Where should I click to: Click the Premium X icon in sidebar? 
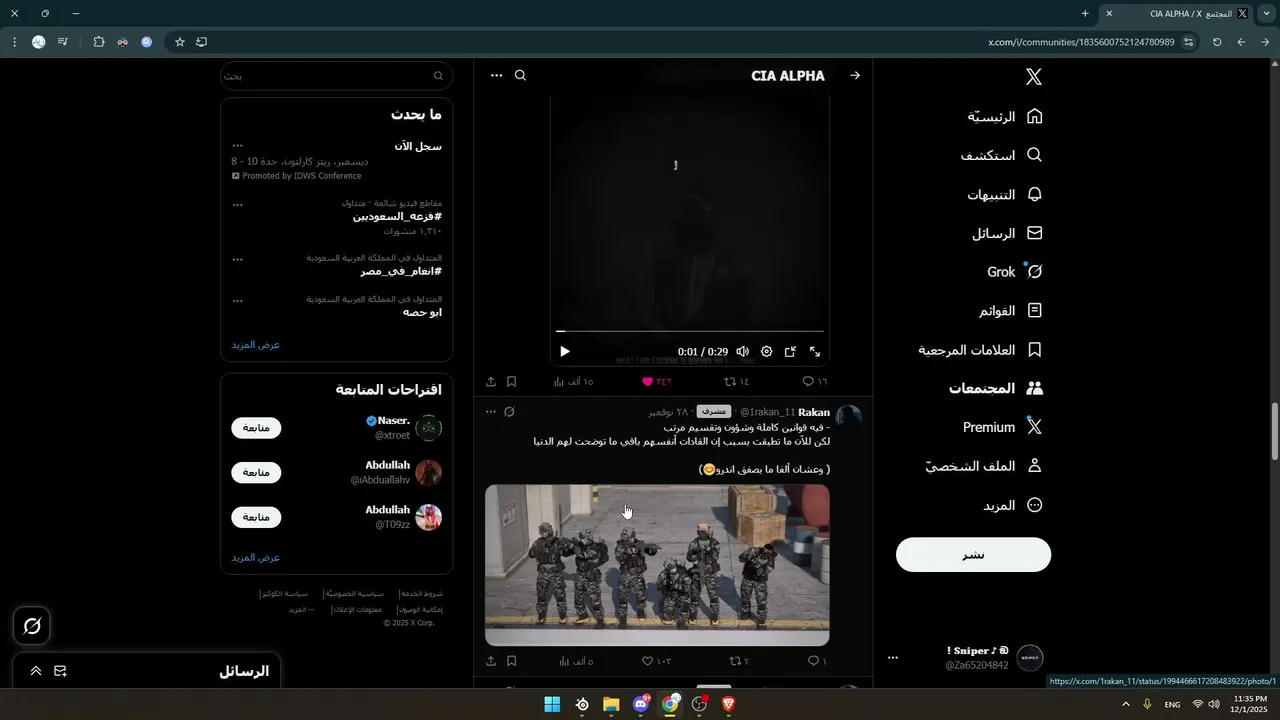(x=1035, y=427)
